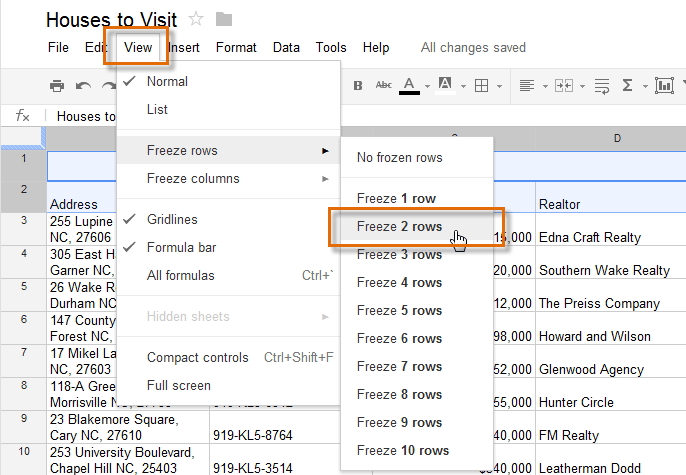Choose Freeze 2 rows
The height and width of the screenshot is (475, 686).
tap(417, 227)
